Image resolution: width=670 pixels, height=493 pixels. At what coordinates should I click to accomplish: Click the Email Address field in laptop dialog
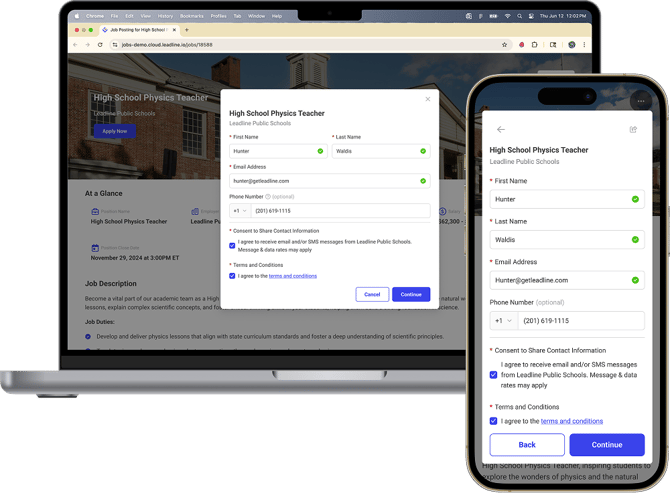324,181
